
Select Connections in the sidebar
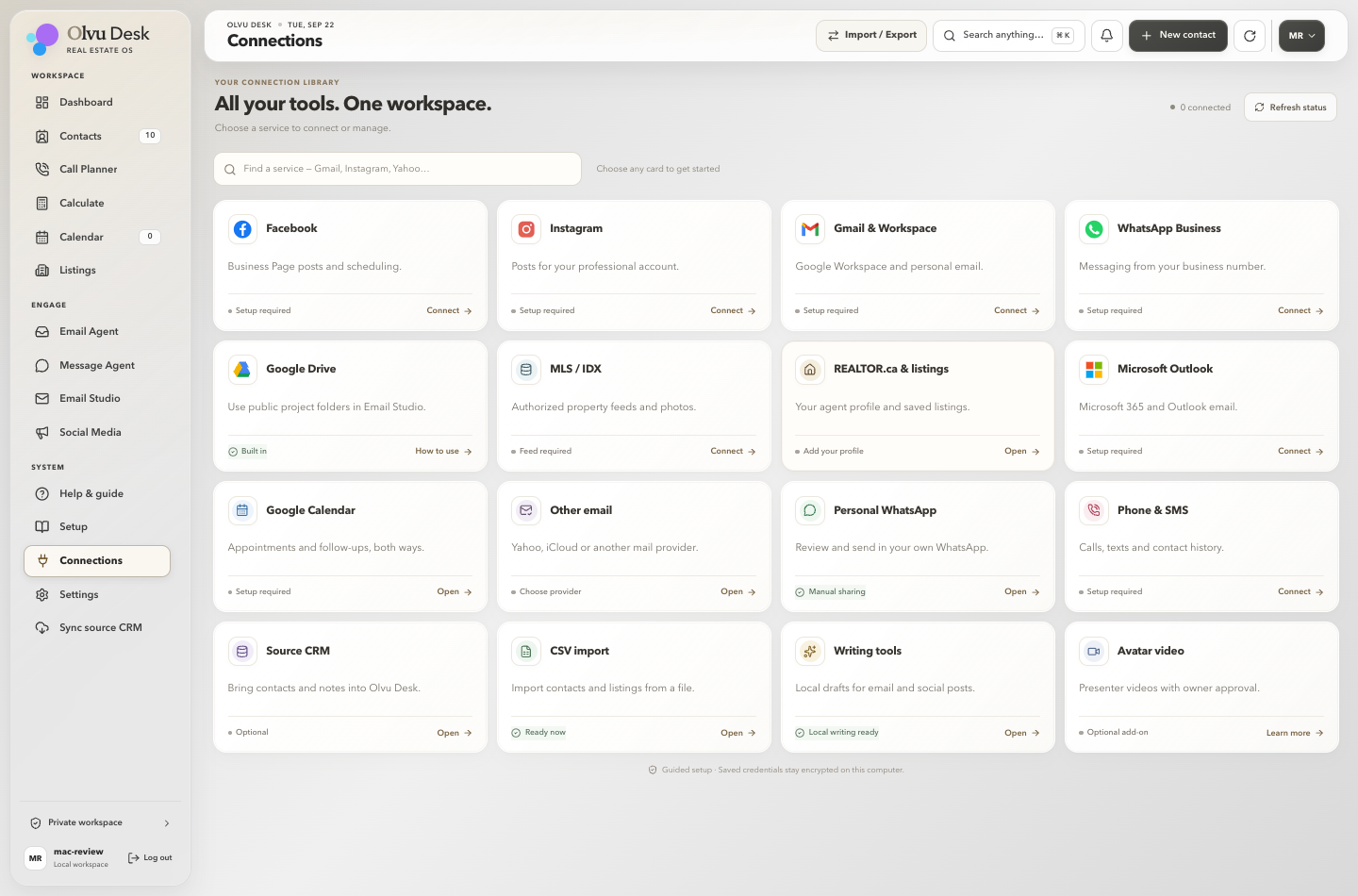click(x=97, y=561)
